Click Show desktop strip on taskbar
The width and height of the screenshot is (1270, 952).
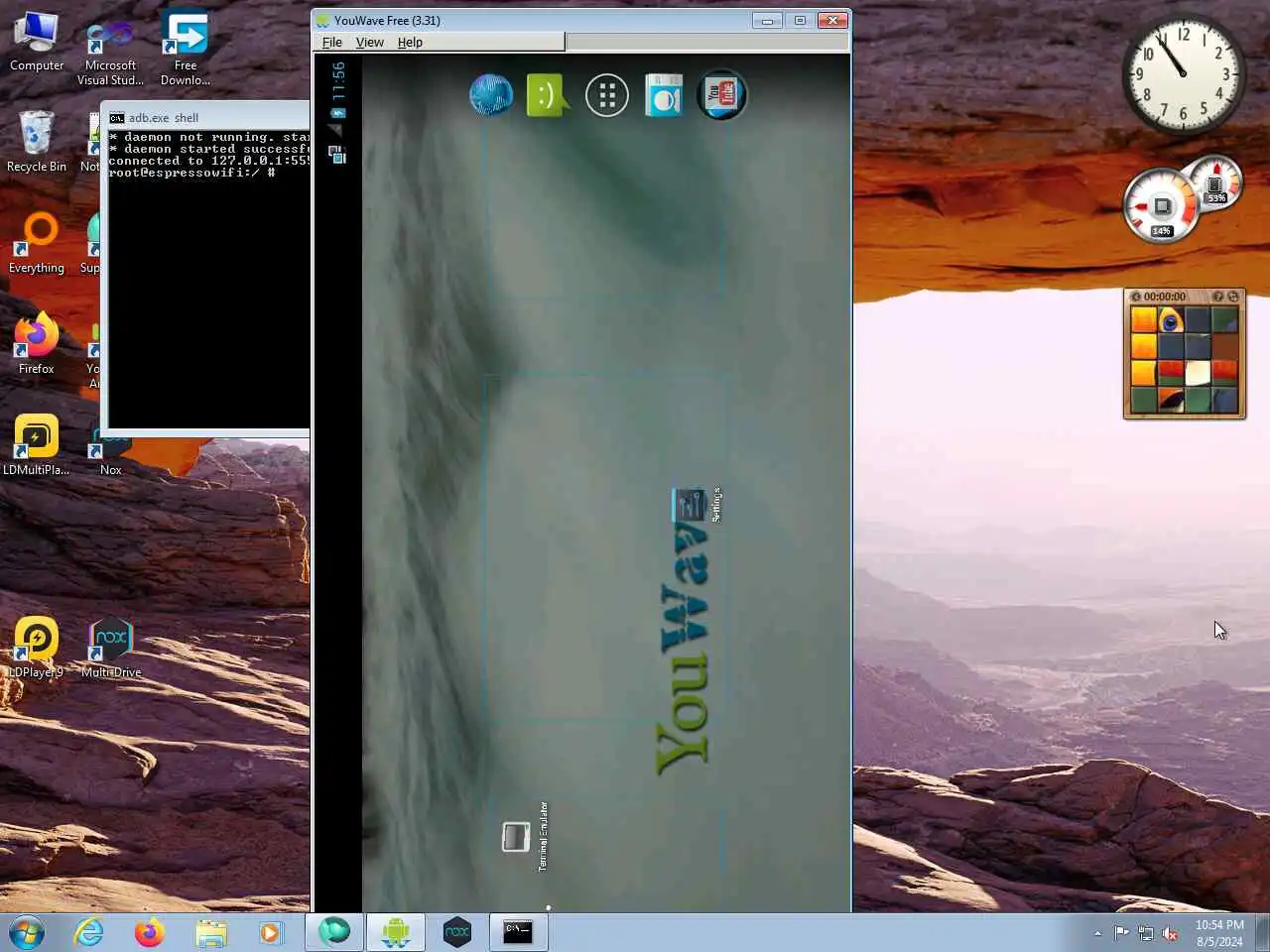click(1262, 933)
